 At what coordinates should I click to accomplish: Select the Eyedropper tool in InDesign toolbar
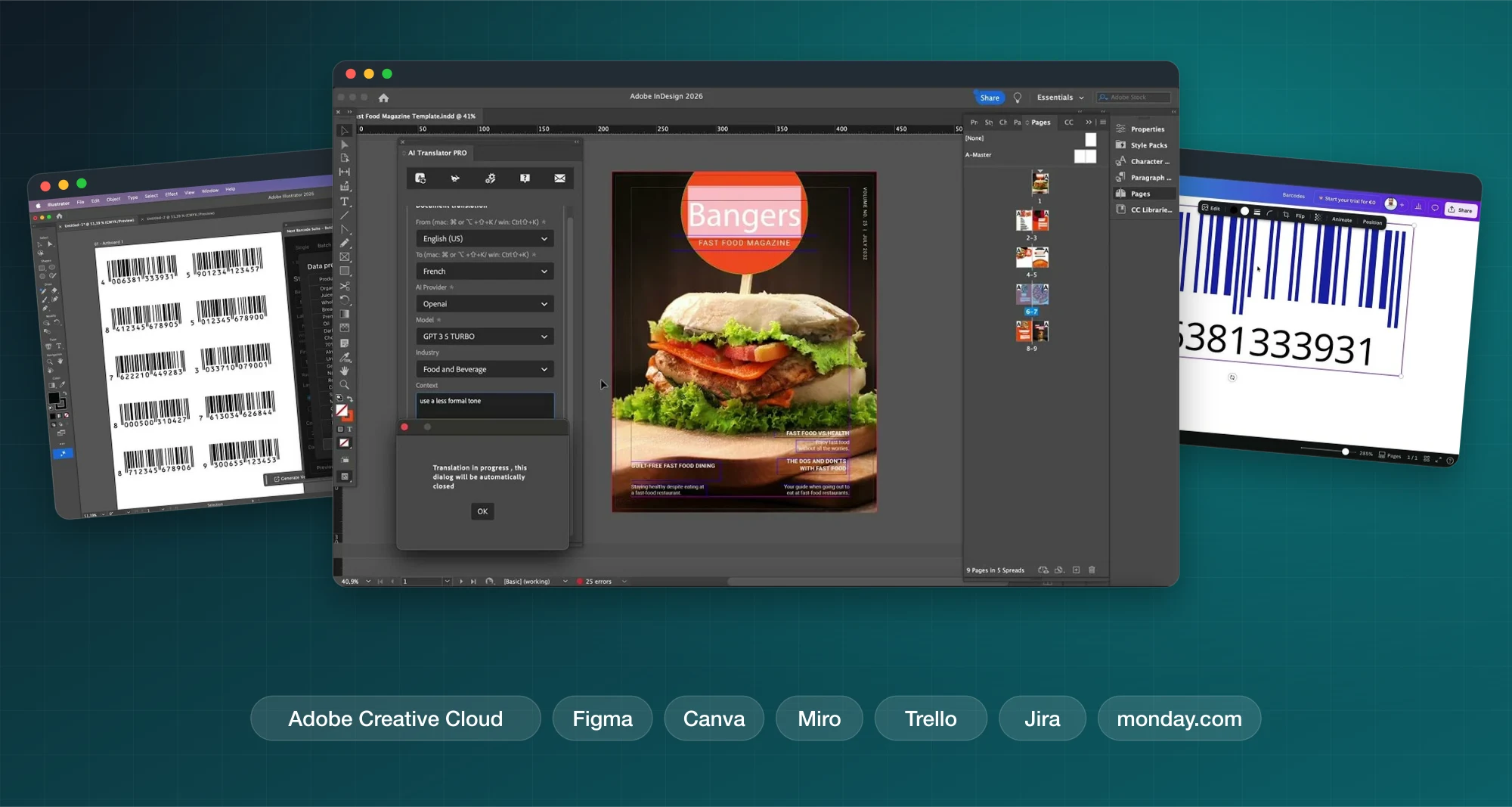point(345,357)
